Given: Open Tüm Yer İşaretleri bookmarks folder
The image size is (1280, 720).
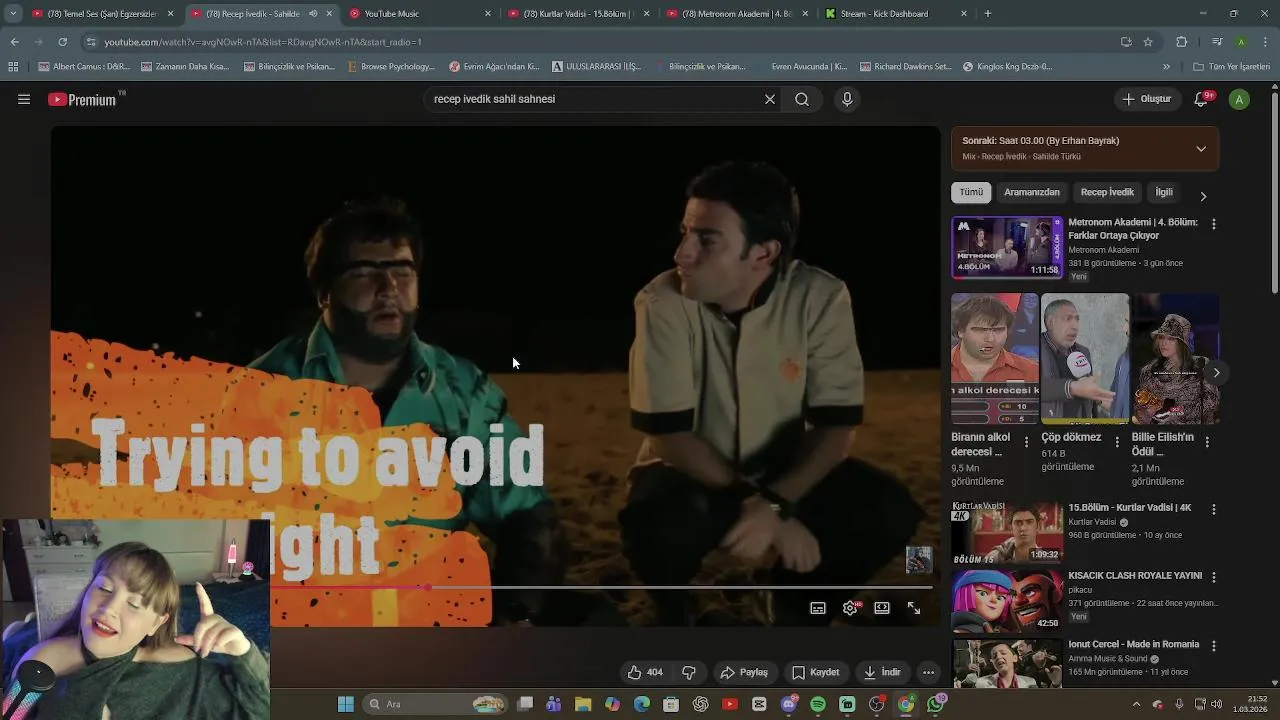Looking at the screenshot, I should click(1231, 67).
